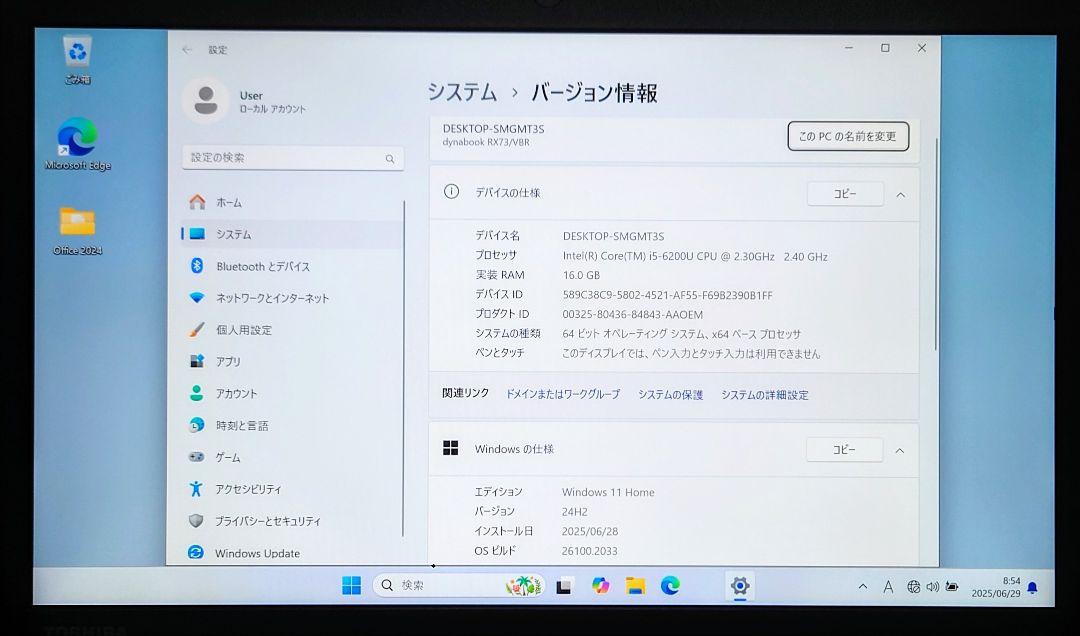Open the Recycle Bin desktop icon

tap(78, 60)
